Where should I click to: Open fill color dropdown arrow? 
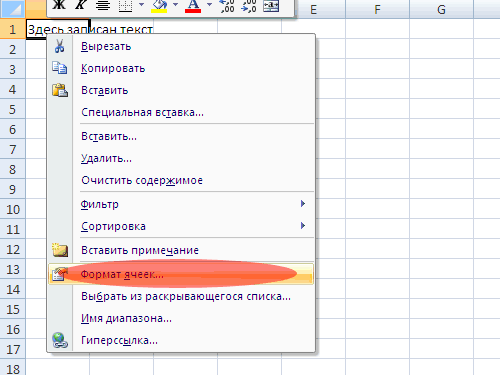click(175, 5)
